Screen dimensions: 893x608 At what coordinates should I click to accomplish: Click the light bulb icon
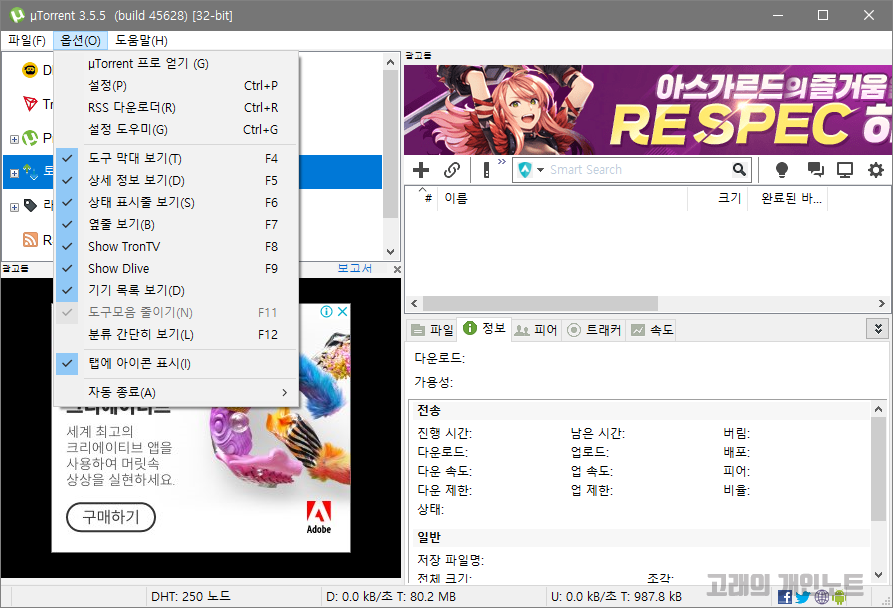[x=781, y=169]
